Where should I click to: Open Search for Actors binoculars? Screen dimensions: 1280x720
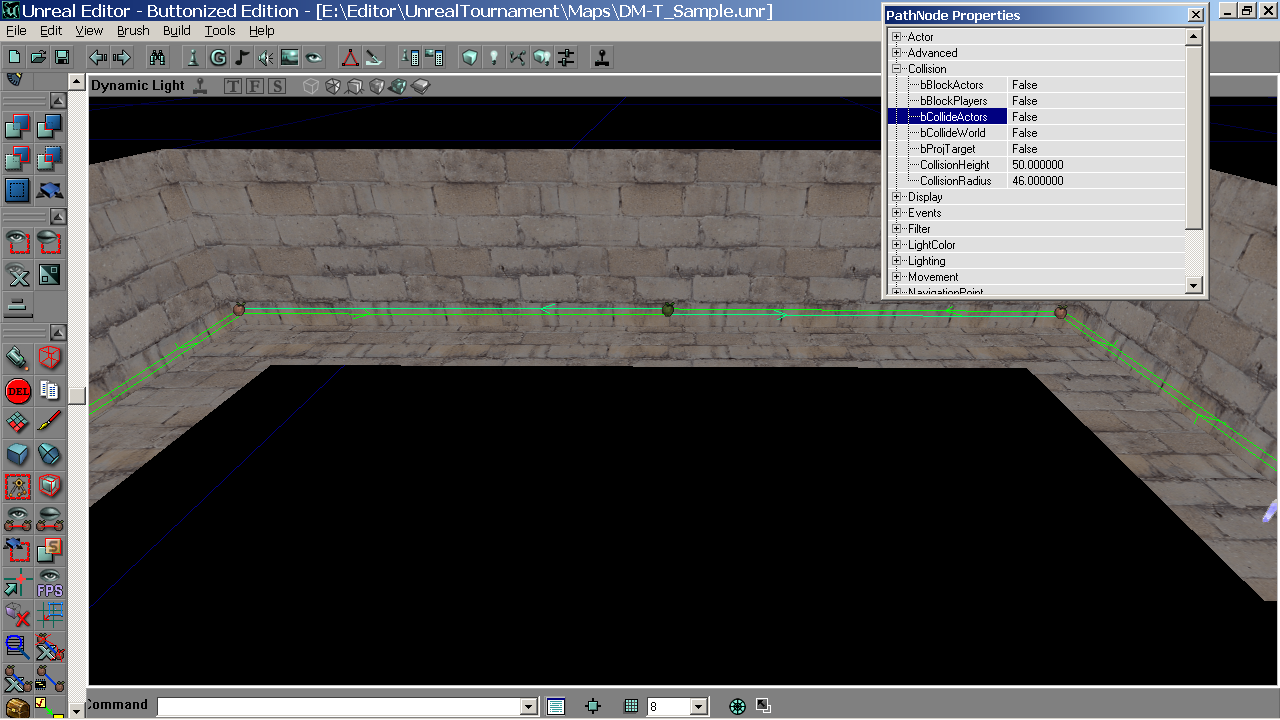click(x=158, y=57)
